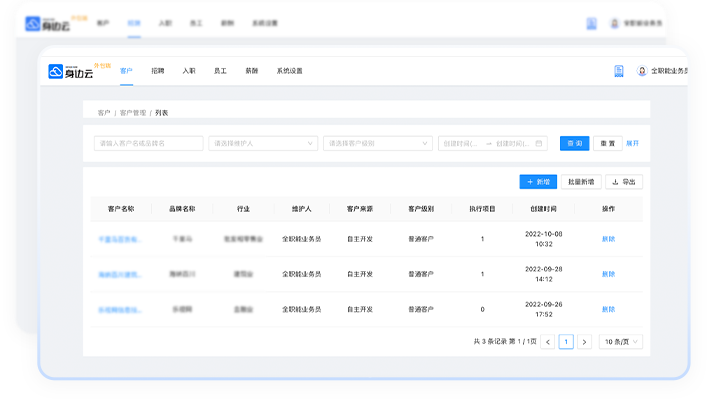Click the 身边云 cloud logo icon
This screenshot has width=707, height=399.
click(x=55, y=71)
